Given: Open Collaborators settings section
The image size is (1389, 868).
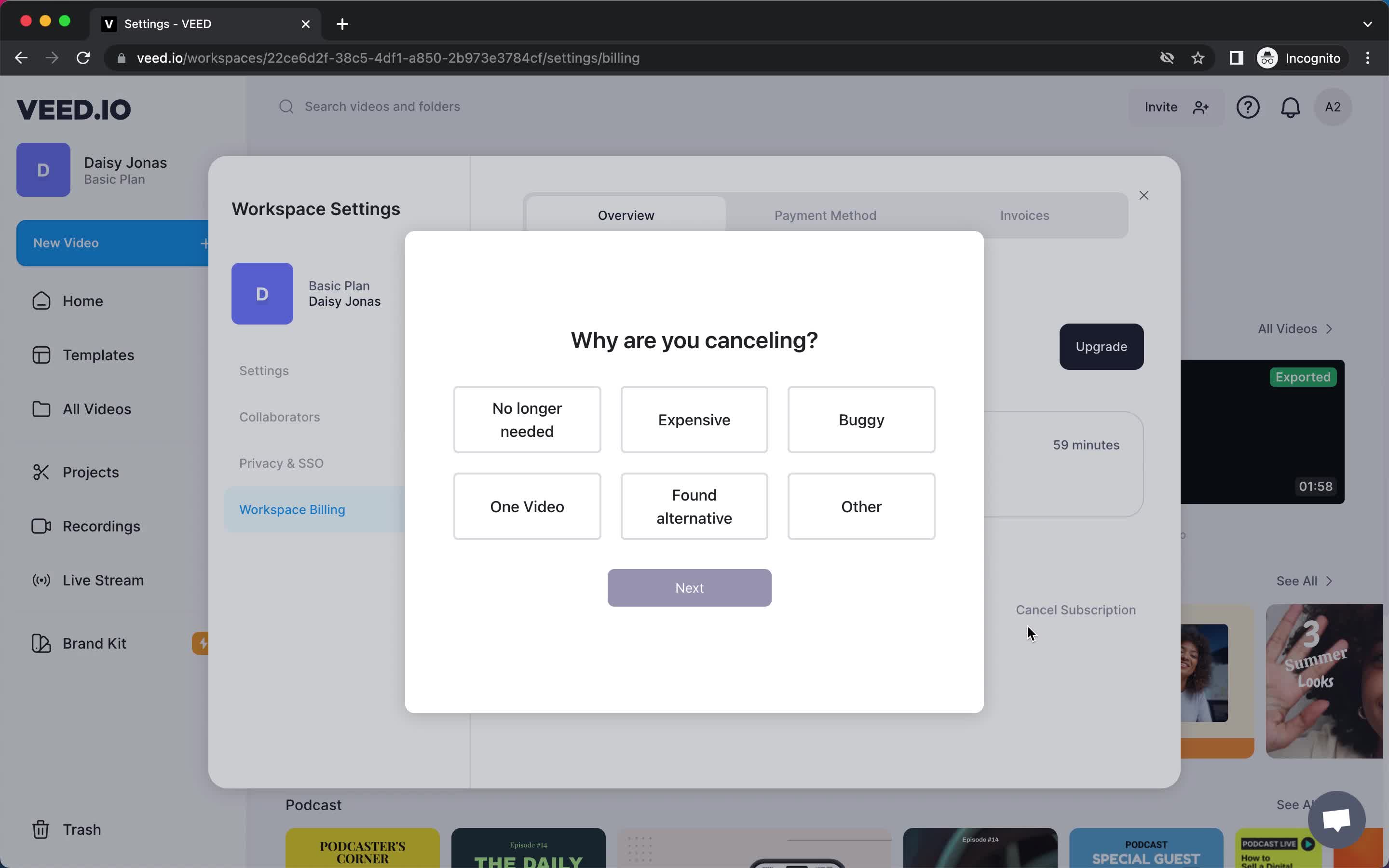Looking at the screenshot, I should pos(280,417).
